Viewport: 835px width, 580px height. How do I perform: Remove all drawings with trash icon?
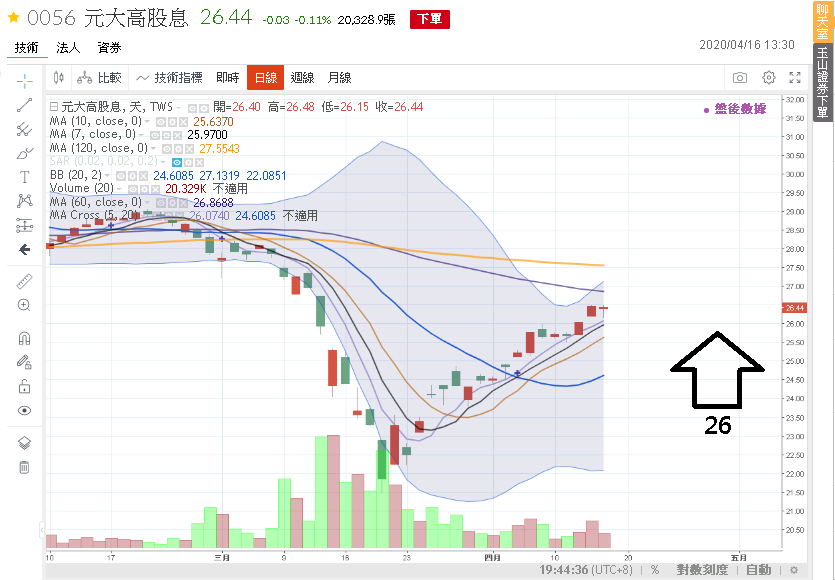point(24,467)
